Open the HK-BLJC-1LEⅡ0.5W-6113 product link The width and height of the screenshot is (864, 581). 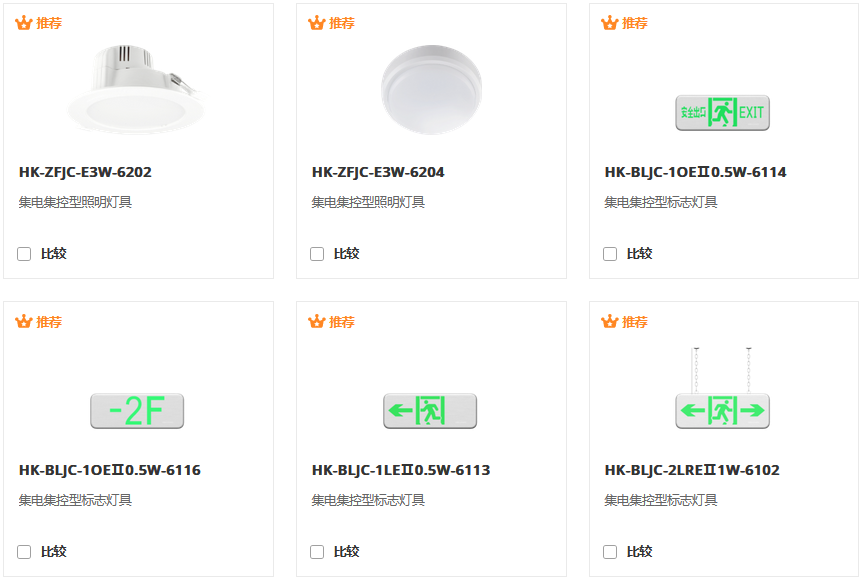[399, 468]
